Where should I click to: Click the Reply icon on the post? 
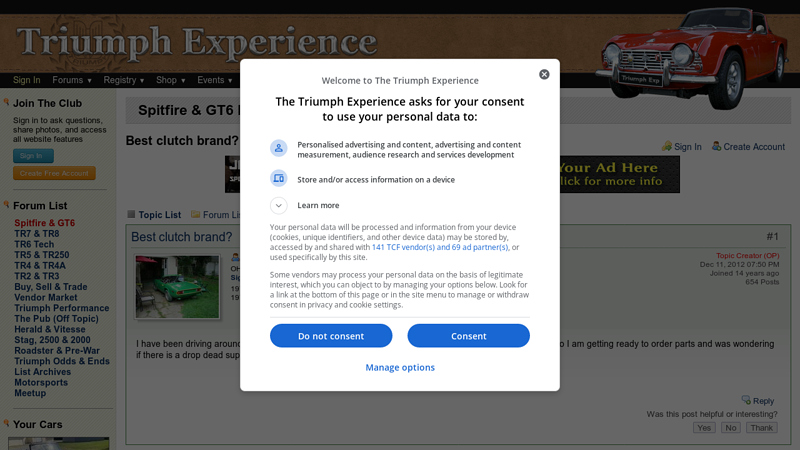point(746,400)
